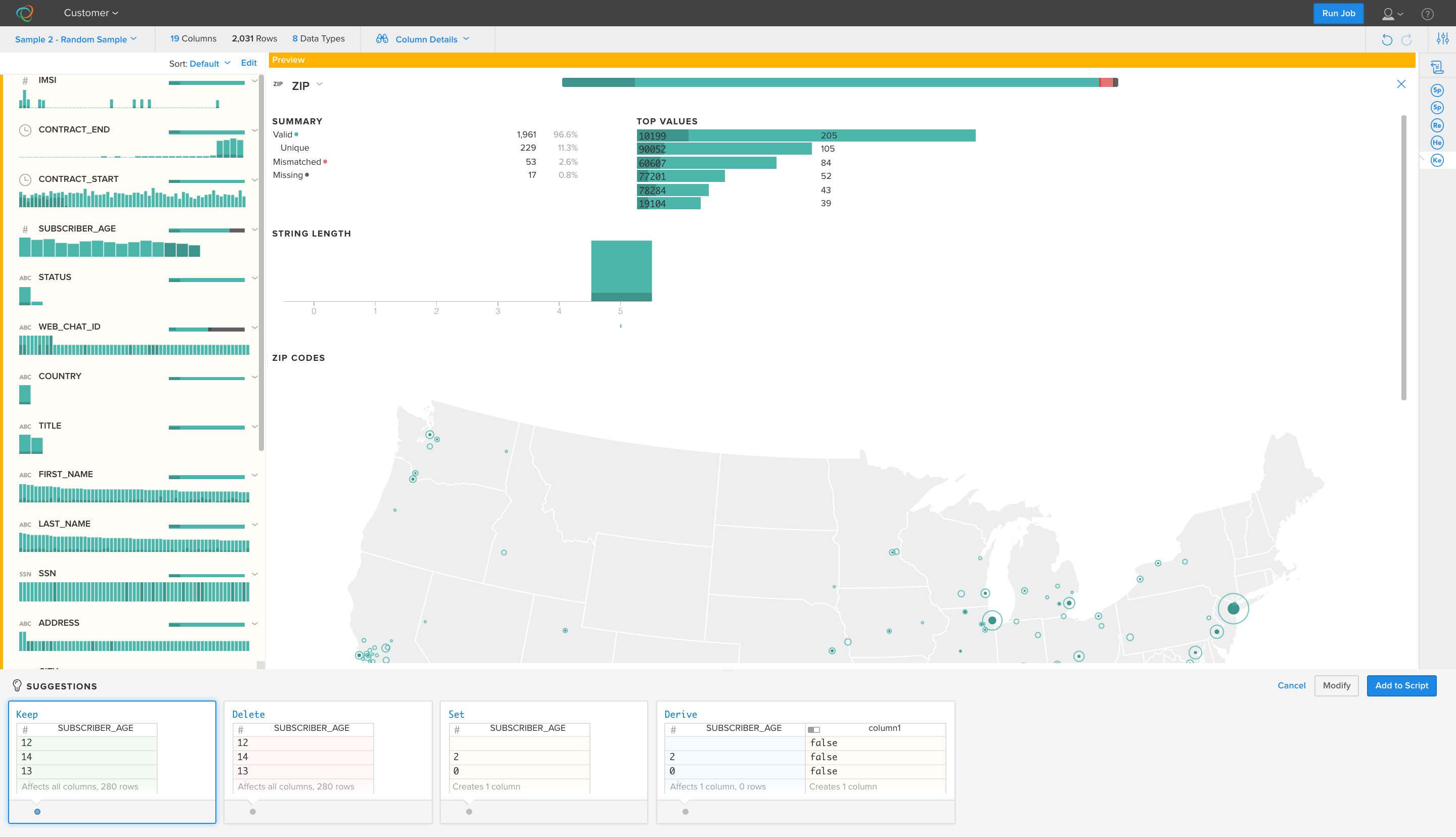Image resolution: width=1456 pixels, height=837 pixels.
Task: Select the first Sp recipe step icon
Action: 1437,90
